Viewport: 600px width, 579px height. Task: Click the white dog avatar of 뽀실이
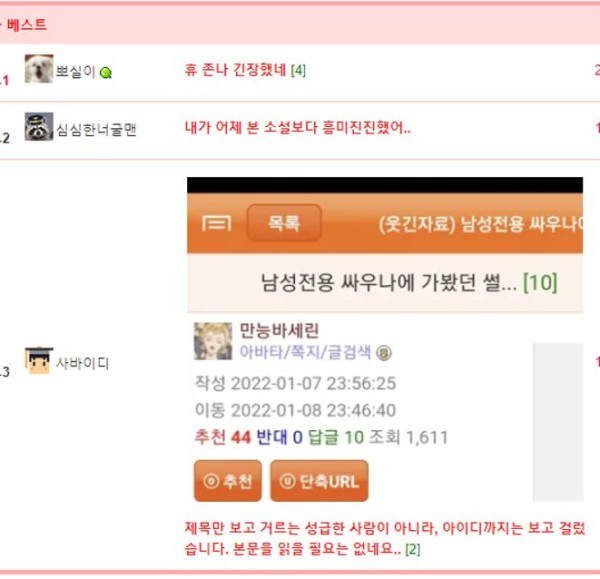click(x=39, y=69)
